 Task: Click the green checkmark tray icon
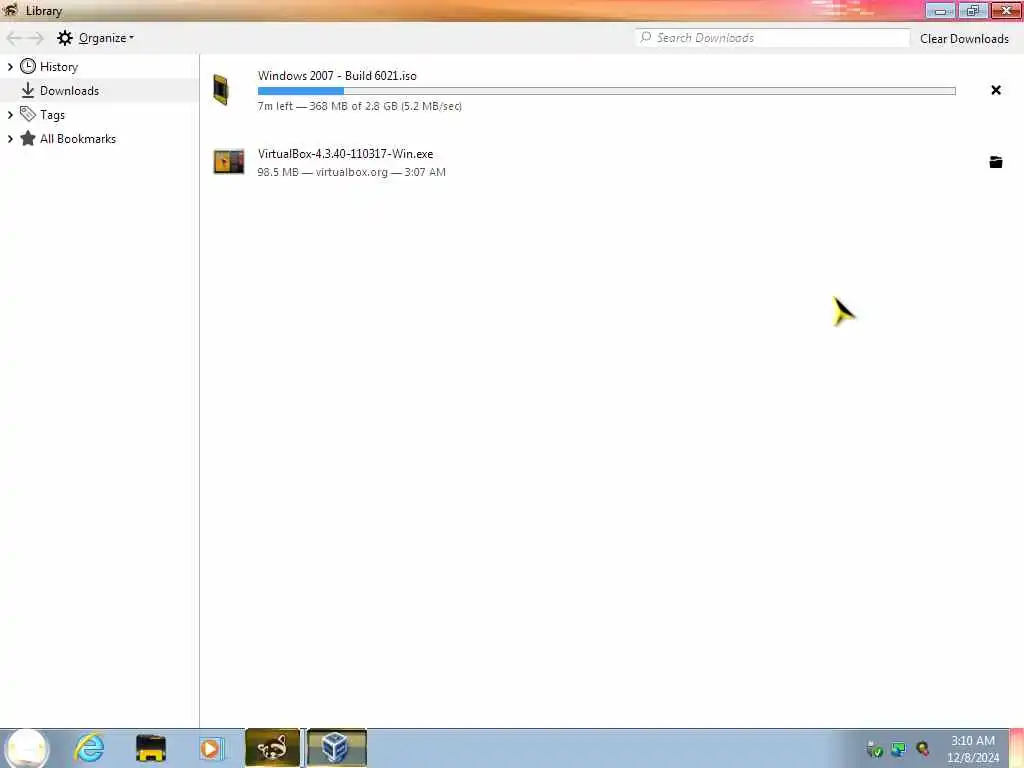coord(874,749)
